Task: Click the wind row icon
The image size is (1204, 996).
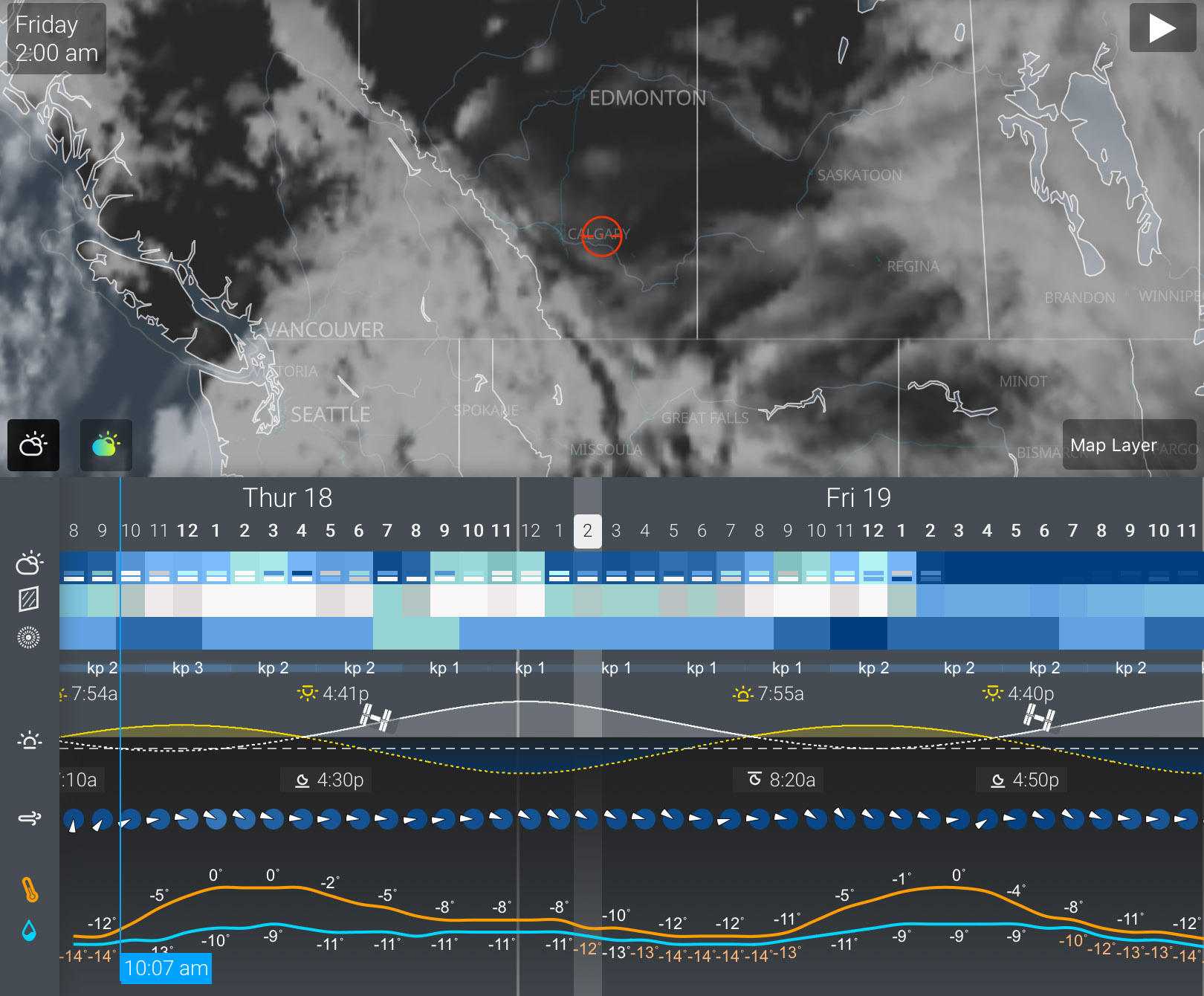Action: (x=29, y=818)
